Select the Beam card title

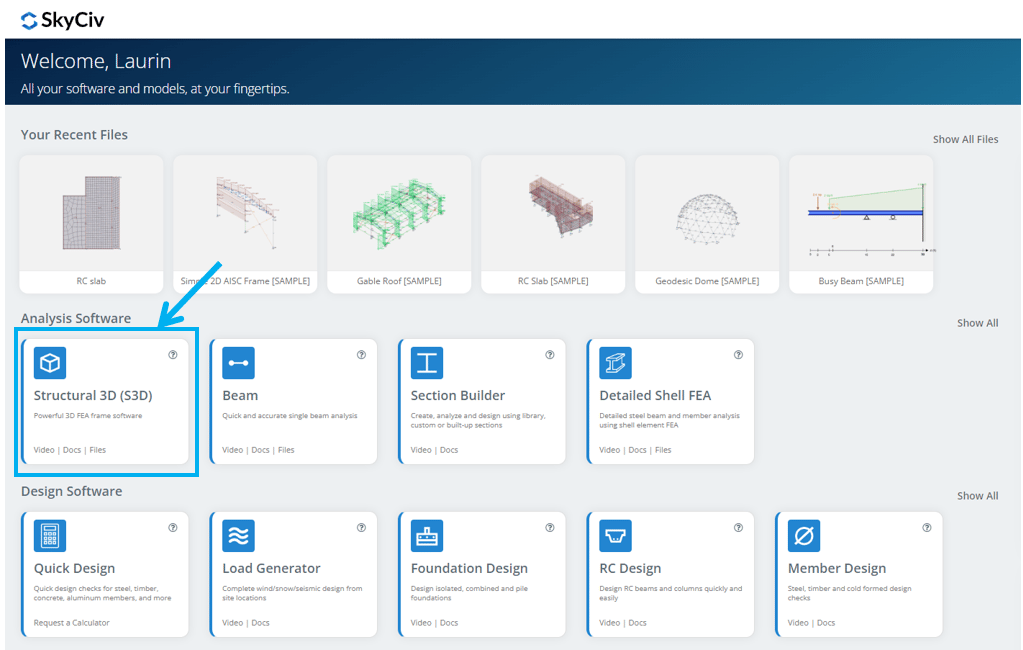tap(240, 395)
